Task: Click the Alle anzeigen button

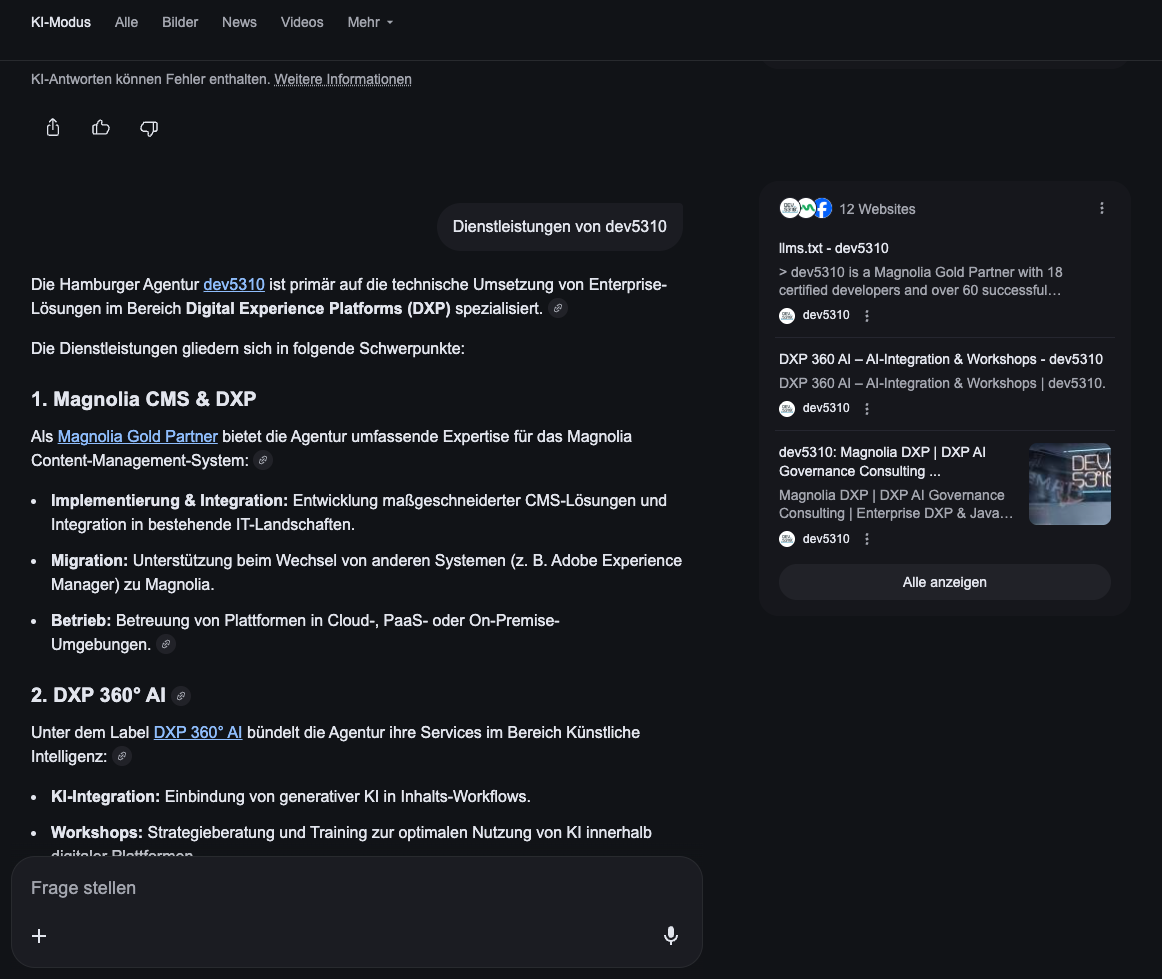Action: [x=944, y=582]
